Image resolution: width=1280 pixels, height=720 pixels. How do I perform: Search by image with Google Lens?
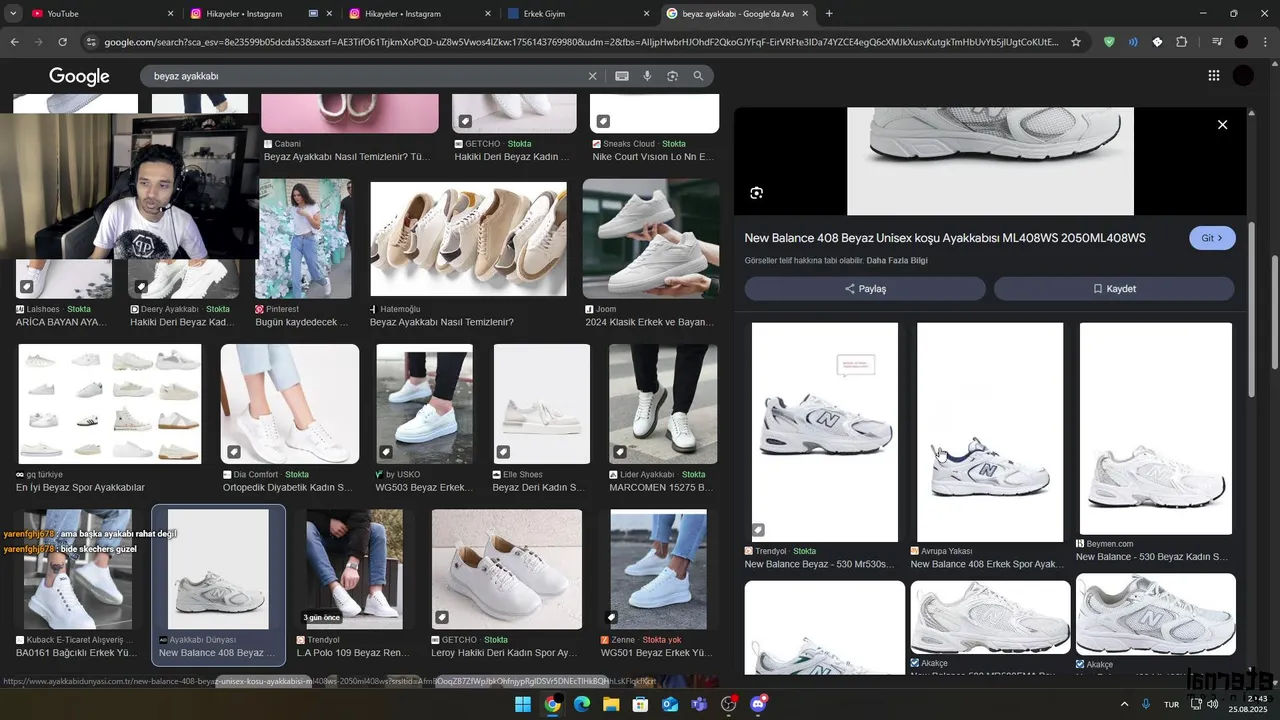pyautogui.click(x=672, y=76)
